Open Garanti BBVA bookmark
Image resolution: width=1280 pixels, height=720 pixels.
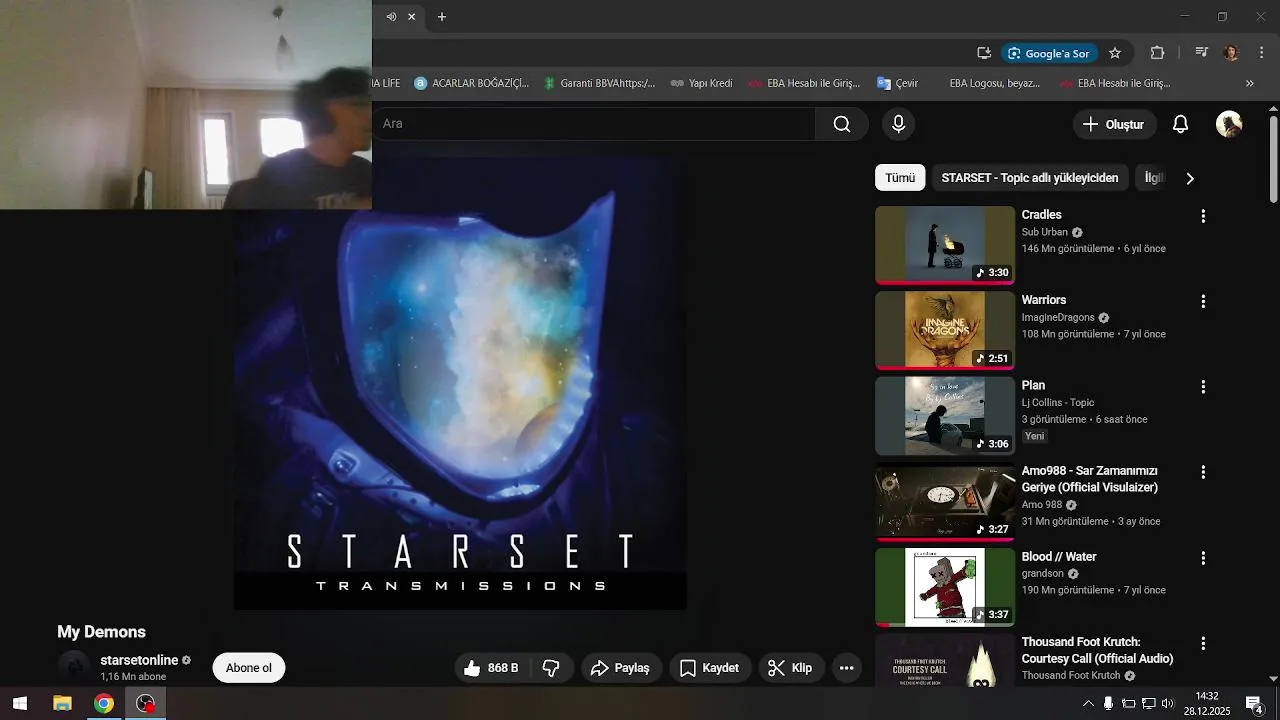pyautogui.click(x=599, y=84)
